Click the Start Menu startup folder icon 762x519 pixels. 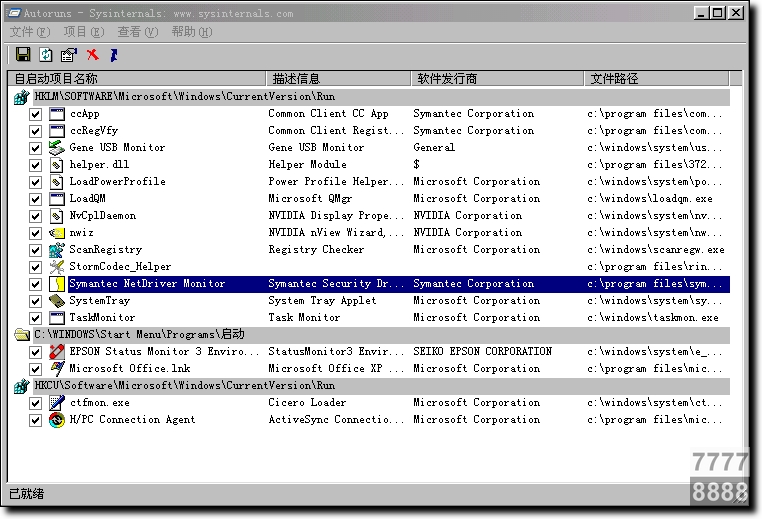click(x=21, y=335)
